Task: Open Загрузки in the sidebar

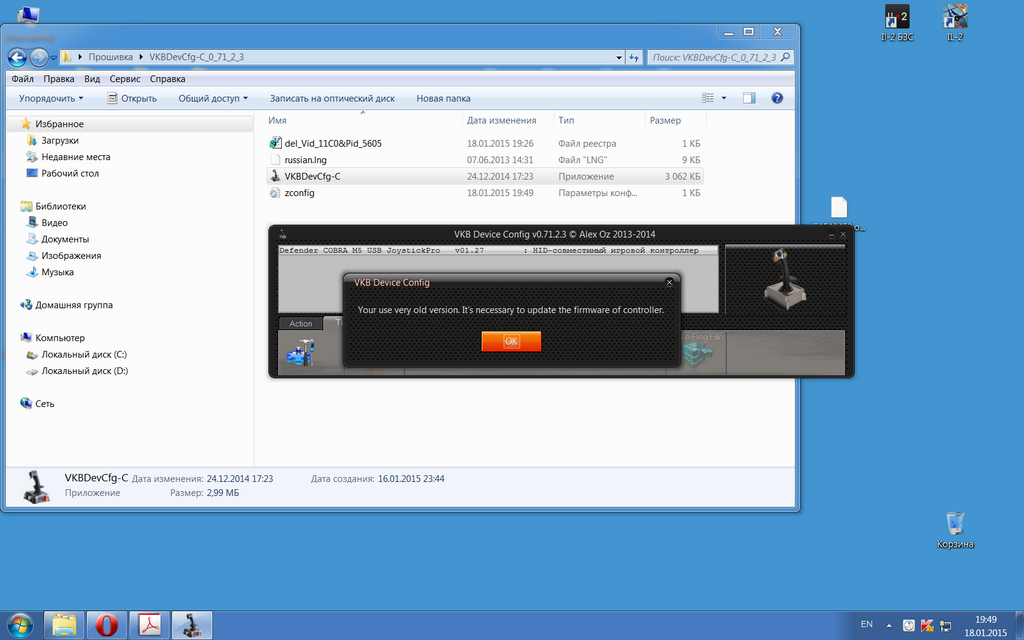Action: coord(59,140)
